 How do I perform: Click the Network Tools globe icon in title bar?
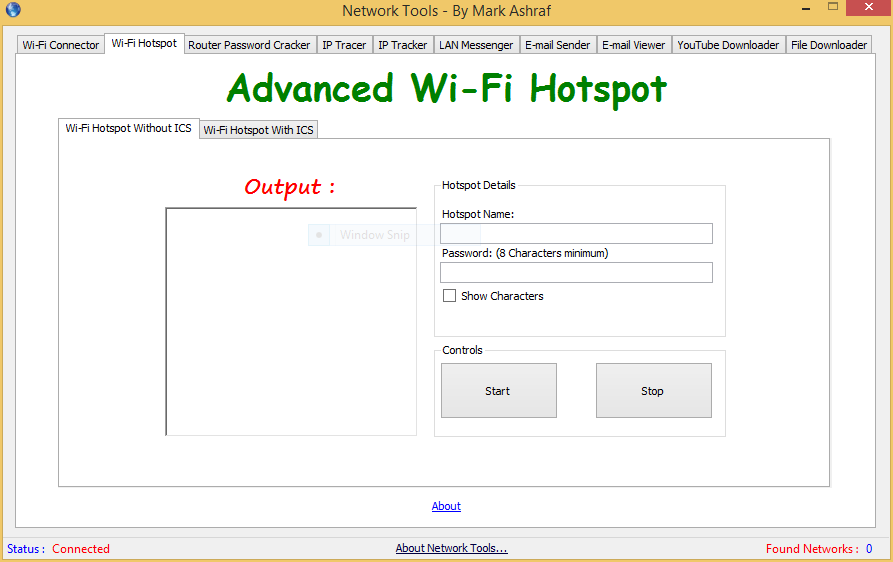click(11, 10)
